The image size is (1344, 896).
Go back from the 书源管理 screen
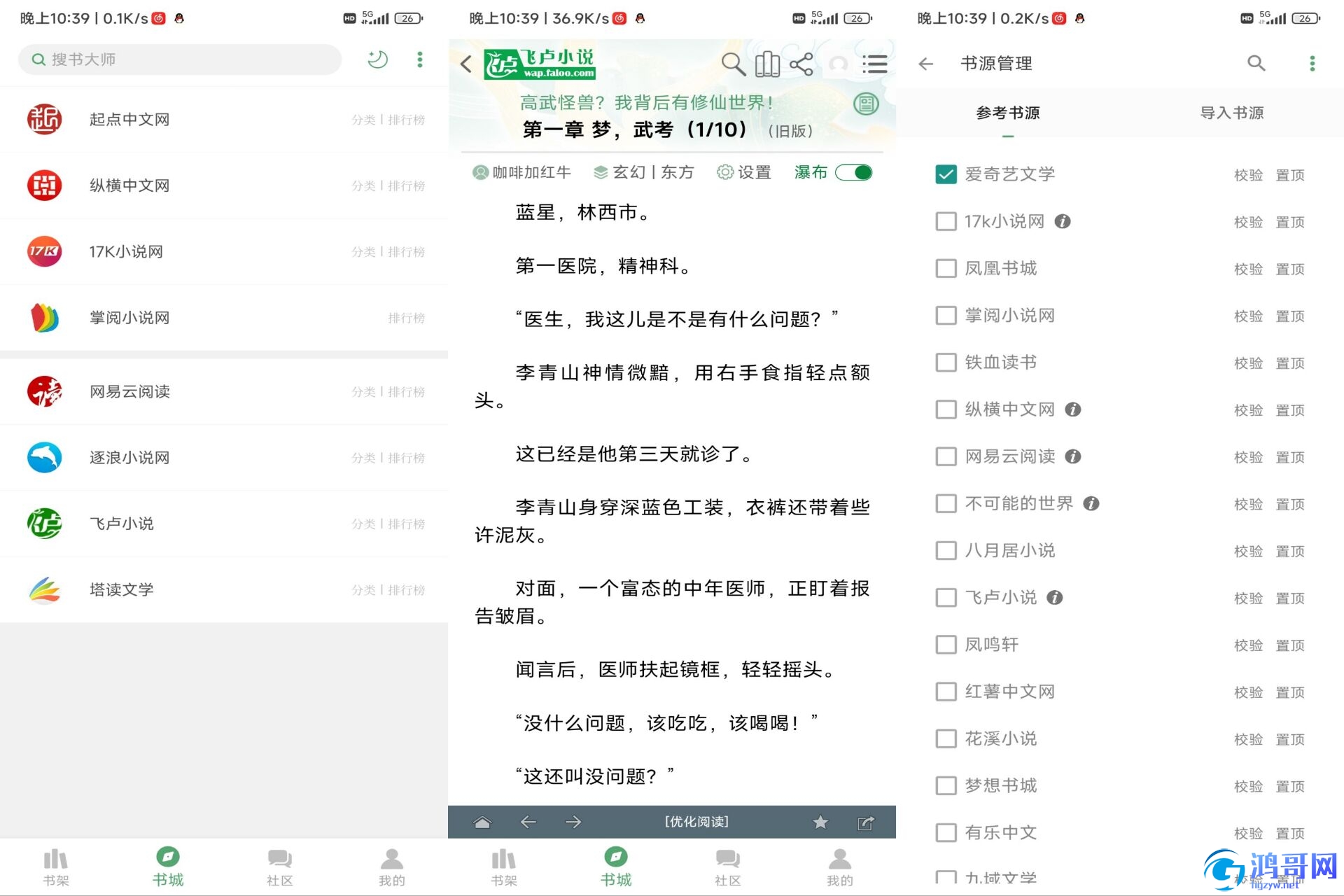(x=926, y=64)
